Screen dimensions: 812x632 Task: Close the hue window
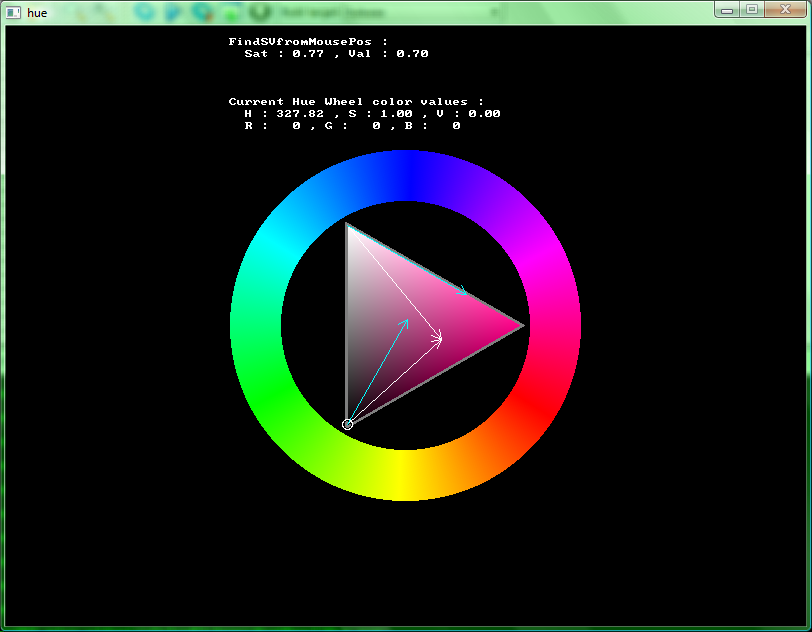tap(784, 9)
